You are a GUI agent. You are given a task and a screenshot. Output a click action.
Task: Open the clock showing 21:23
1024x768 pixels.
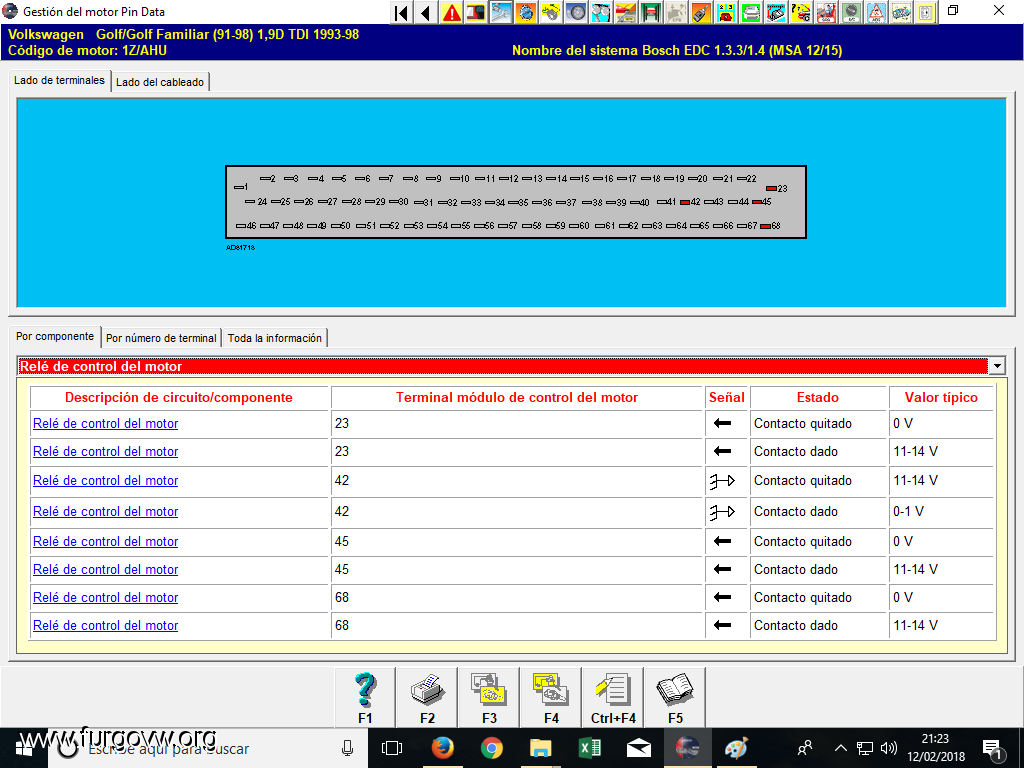pyautogui.click(x=935, y=748)
